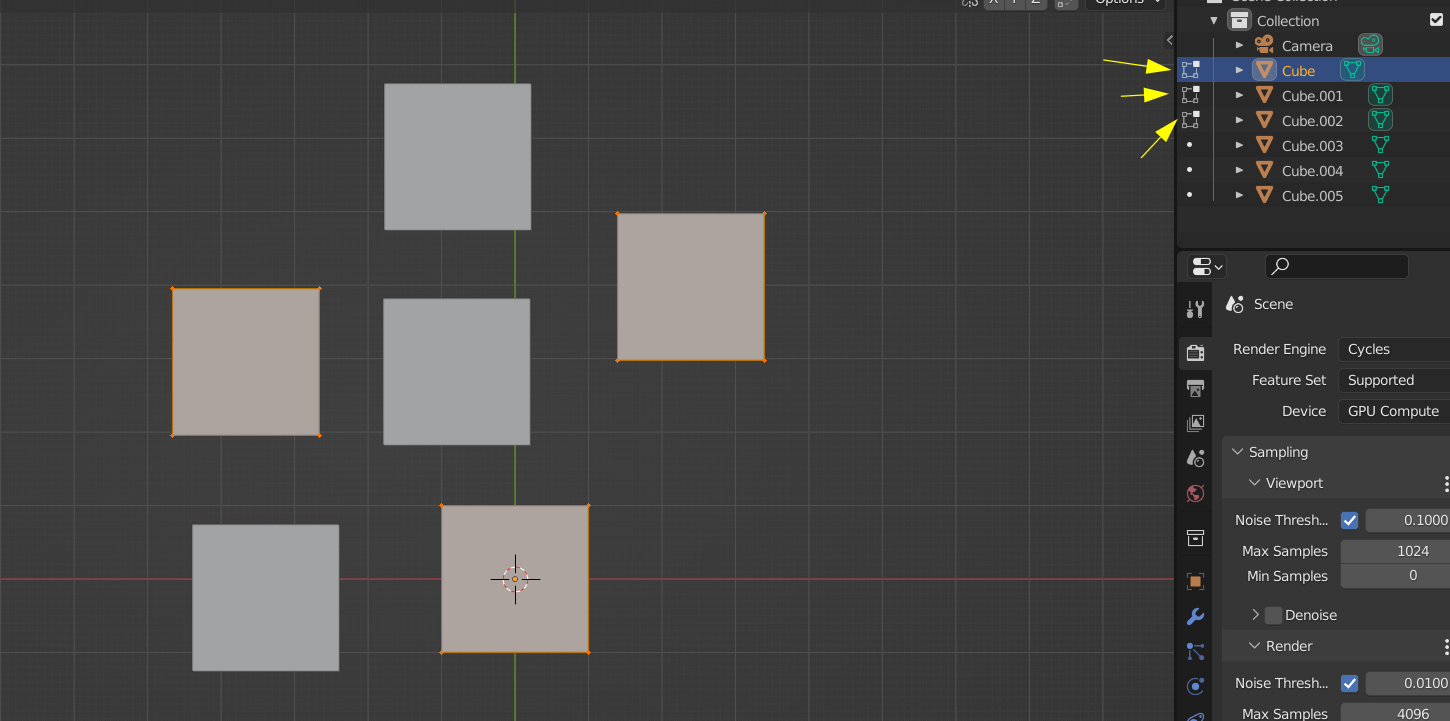Expand the Cube.005 row in outliner
The width and height of the screenshot is (1450, 721).
(1239, 195)
